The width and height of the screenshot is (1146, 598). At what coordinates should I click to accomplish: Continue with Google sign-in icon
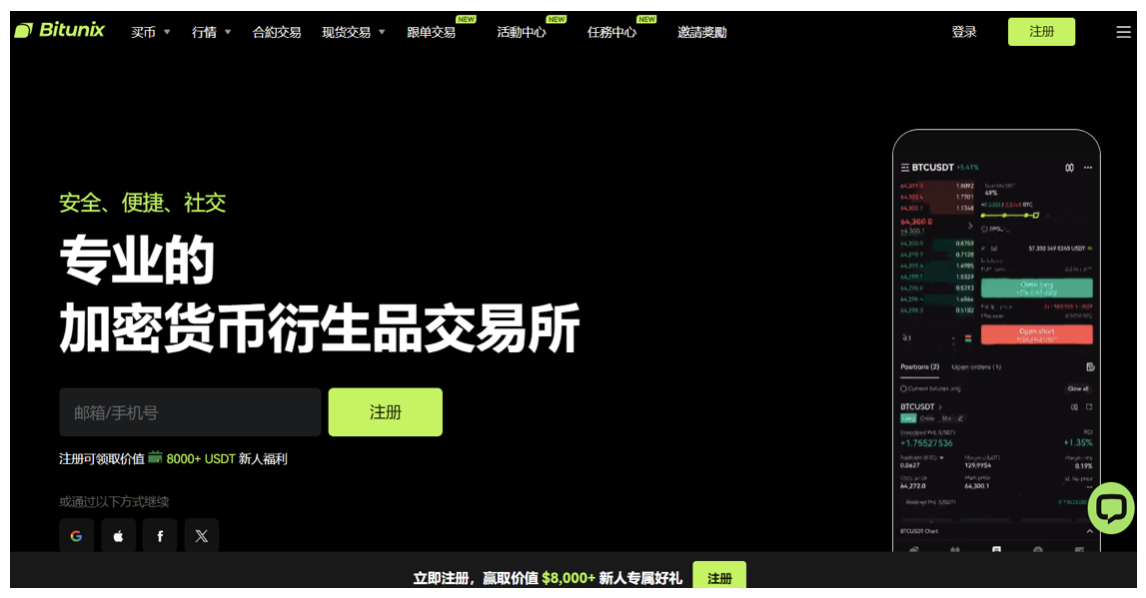[x=76, y=536]
